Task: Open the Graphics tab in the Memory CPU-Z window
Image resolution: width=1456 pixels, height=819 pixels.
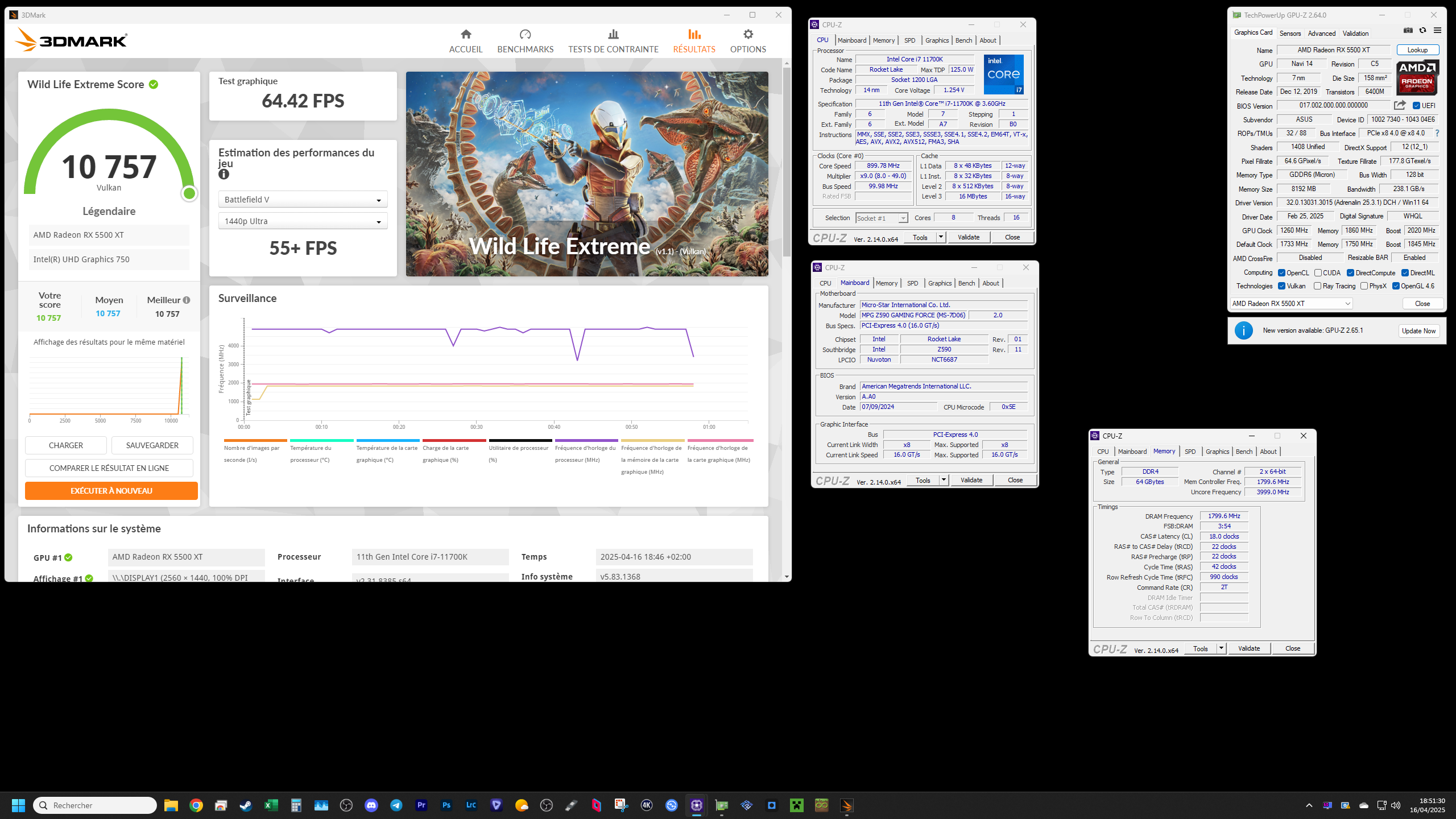Action: 1217,452
